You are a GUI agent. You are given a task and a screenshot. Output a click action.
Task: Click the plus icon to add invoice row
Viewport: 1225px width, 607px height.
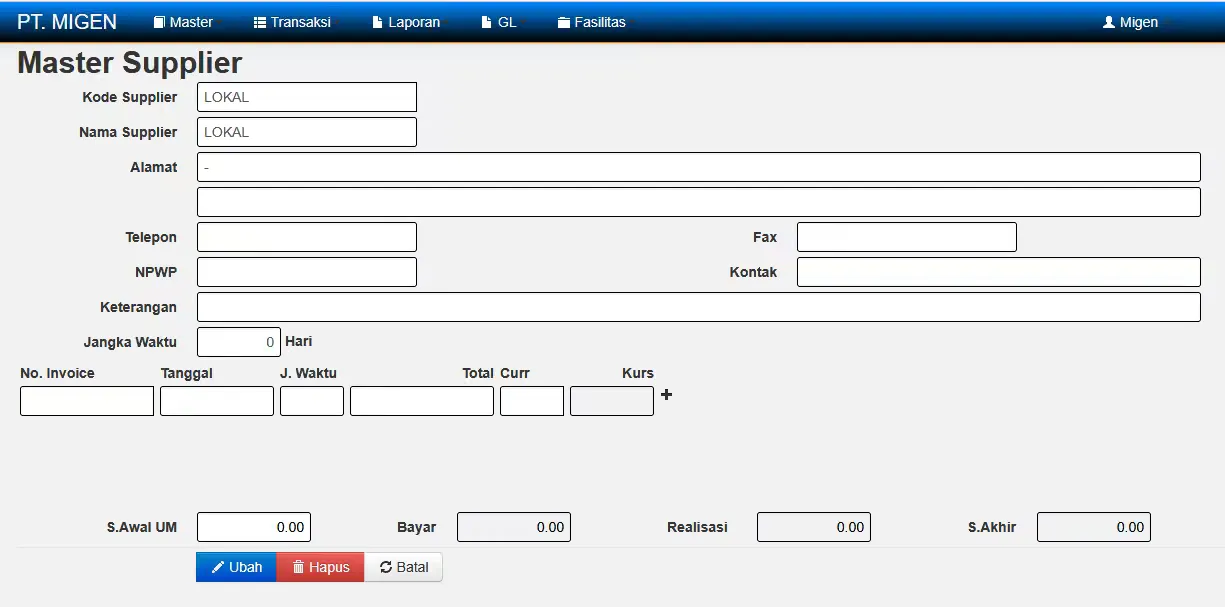667,395
